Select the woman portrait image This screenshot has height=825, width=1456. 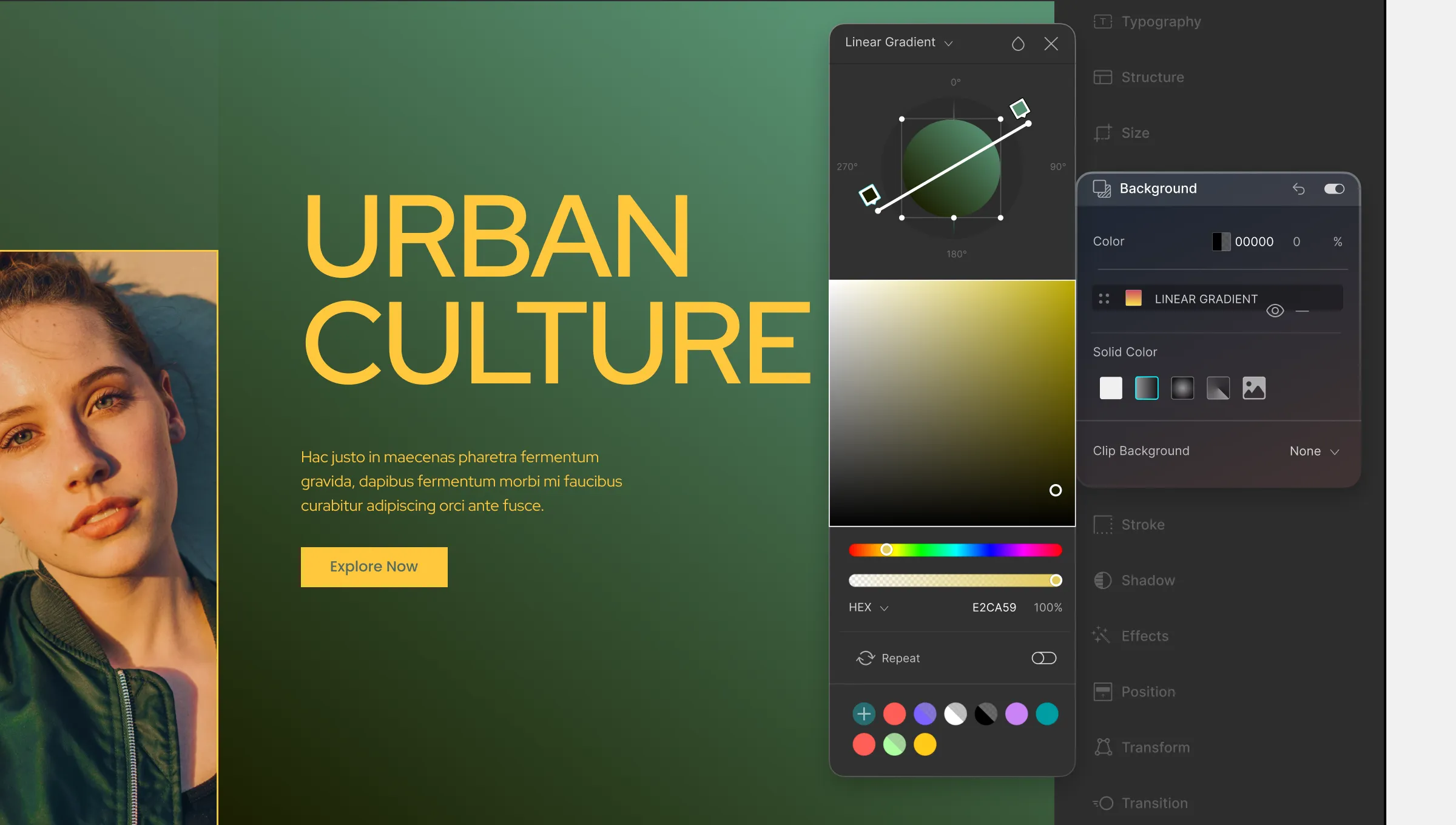[x=109, y=537]
